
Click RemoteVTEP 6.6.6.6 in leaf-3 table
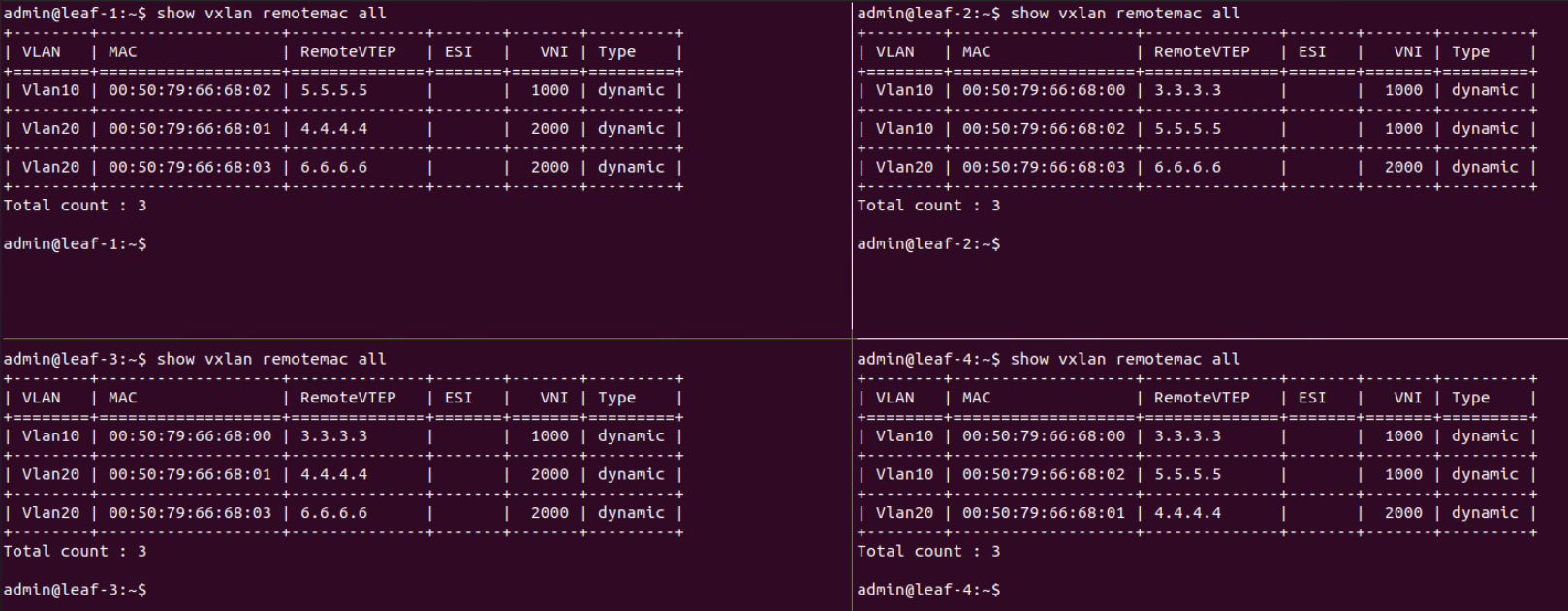pos(333,513)
